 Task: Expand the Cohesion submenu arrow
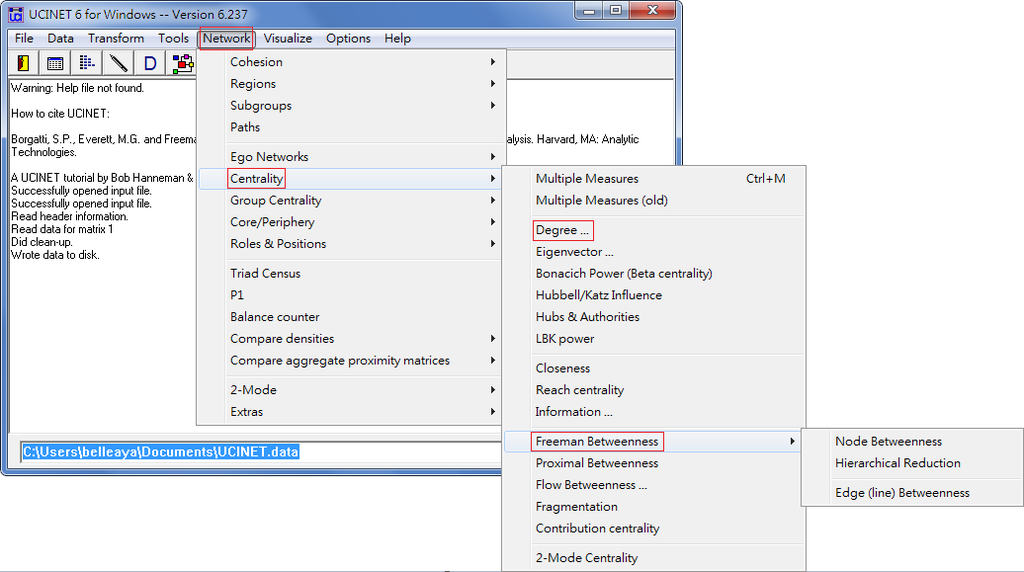pyautogui.click(x=493, y=62)
